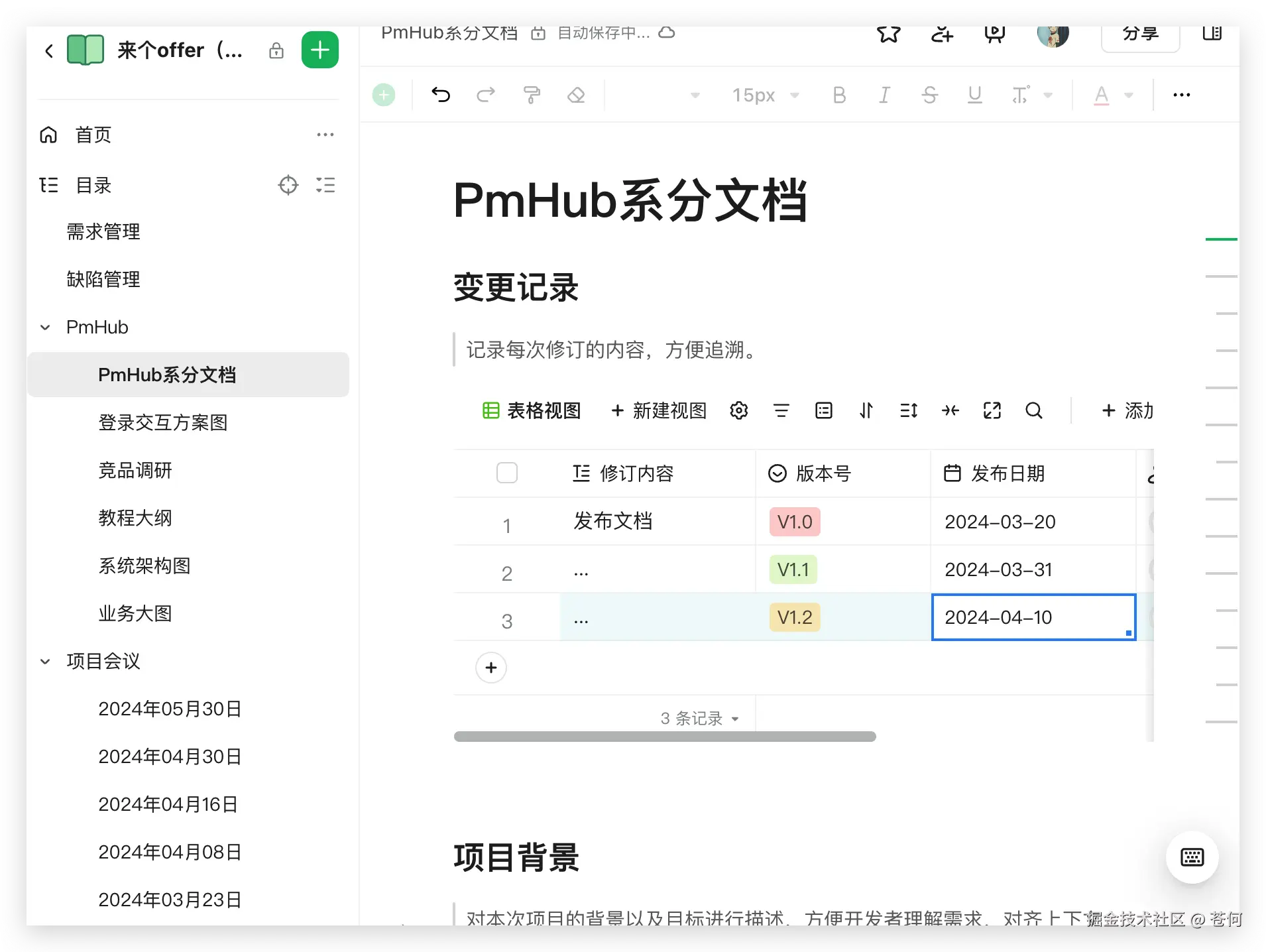
Task: Open meeting note 2024年04月30日
Action: point(170,756)
